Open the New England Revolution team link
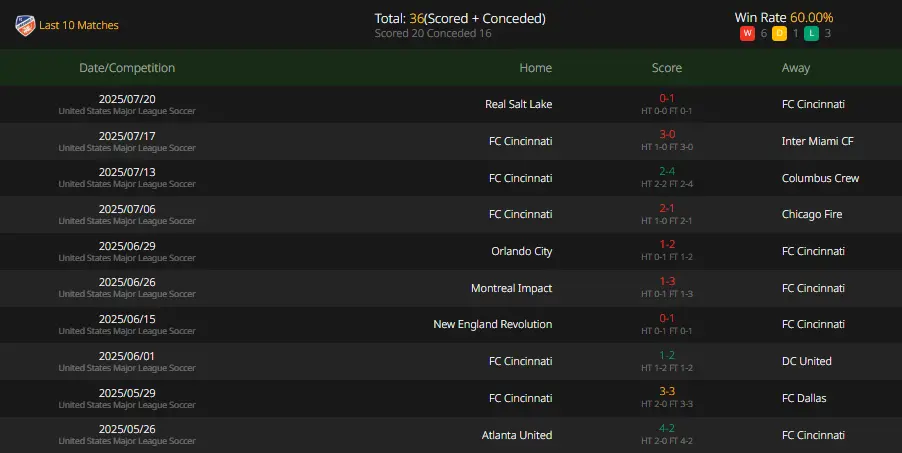The width and height of the screenshot is (902, 453). (492, 325)
